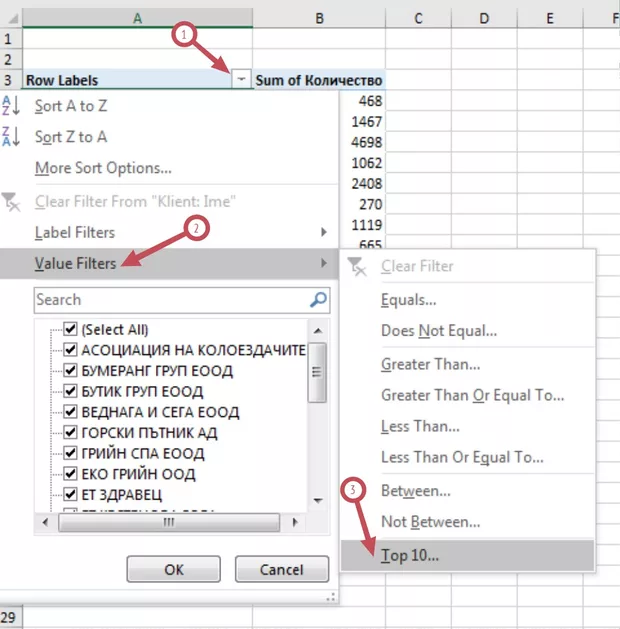Screen dimensions: 620x629
Task: Uncheck ЕТ ЗДРАВЕЦ checkbox
Action: point(70,494)
